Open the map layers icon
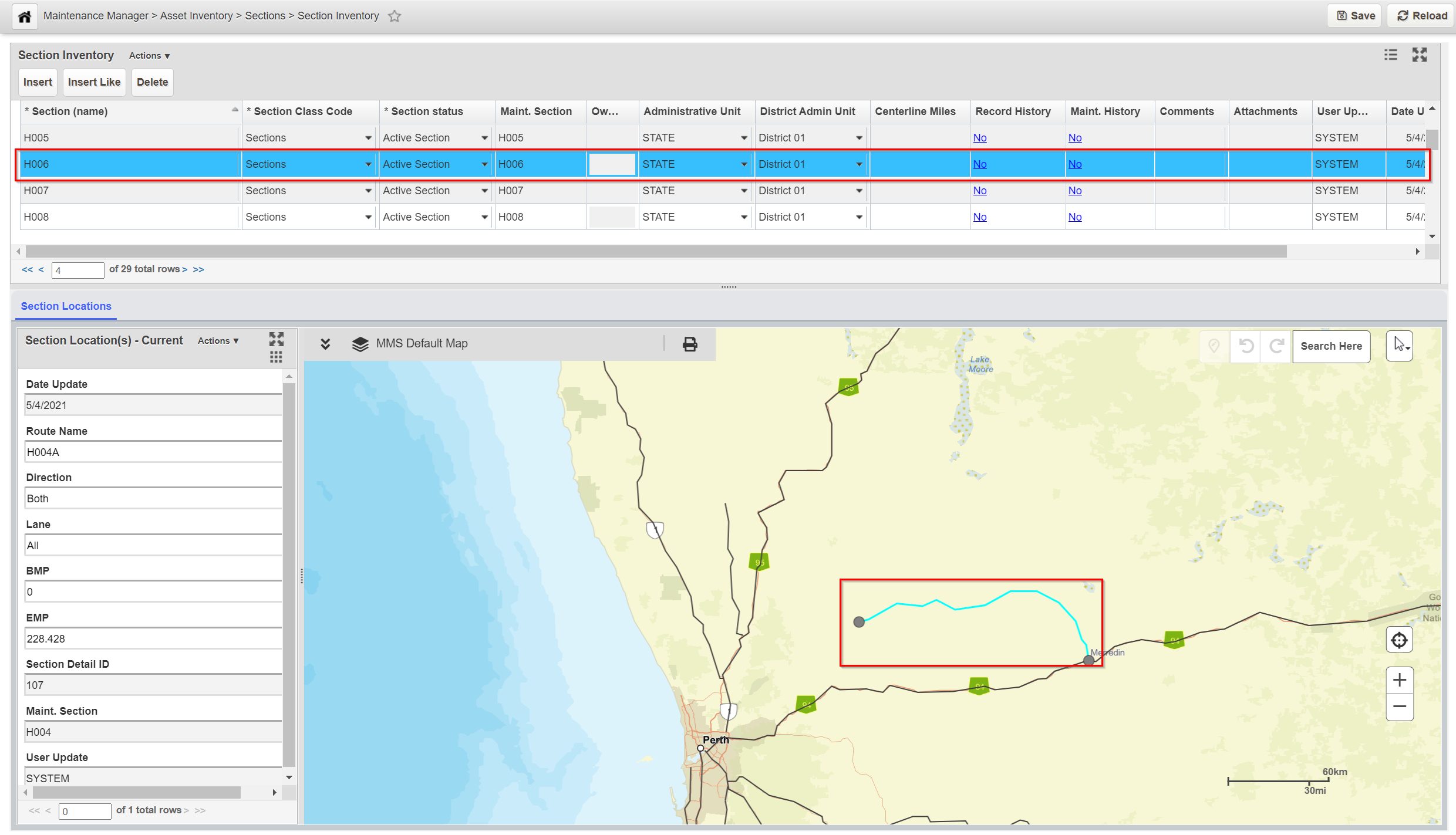 360,344
